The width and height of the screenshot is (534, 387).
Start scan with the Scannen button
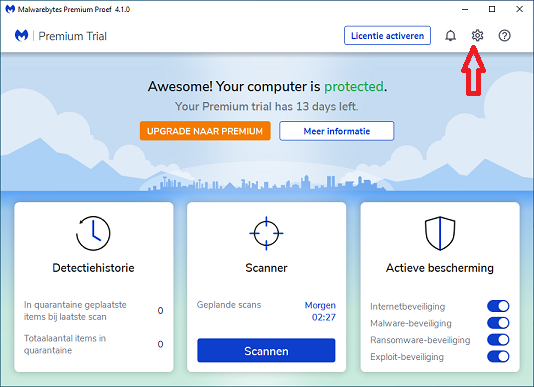[x=266, y=351]
